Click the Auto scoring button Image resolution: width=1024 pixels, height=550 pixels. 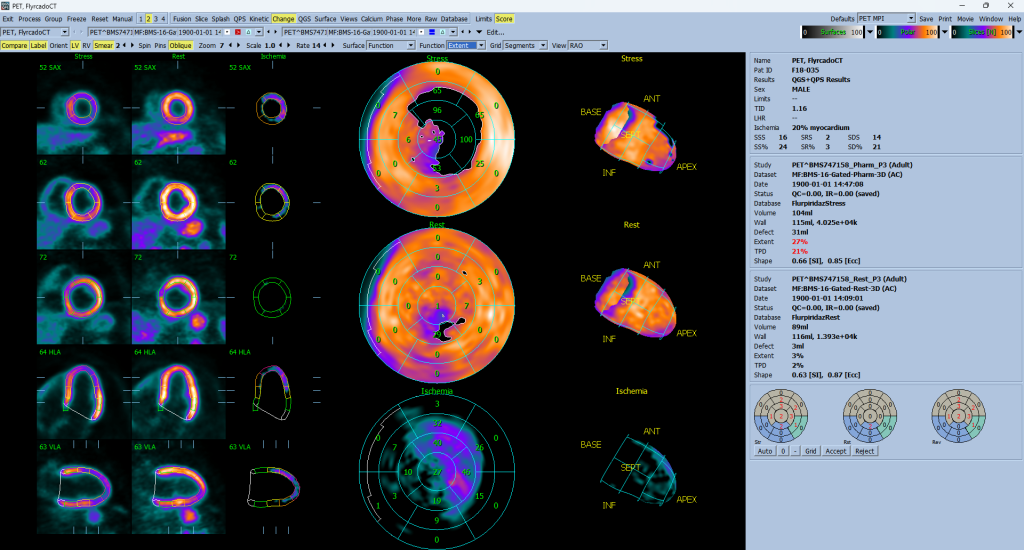click(x=765, y=451)
